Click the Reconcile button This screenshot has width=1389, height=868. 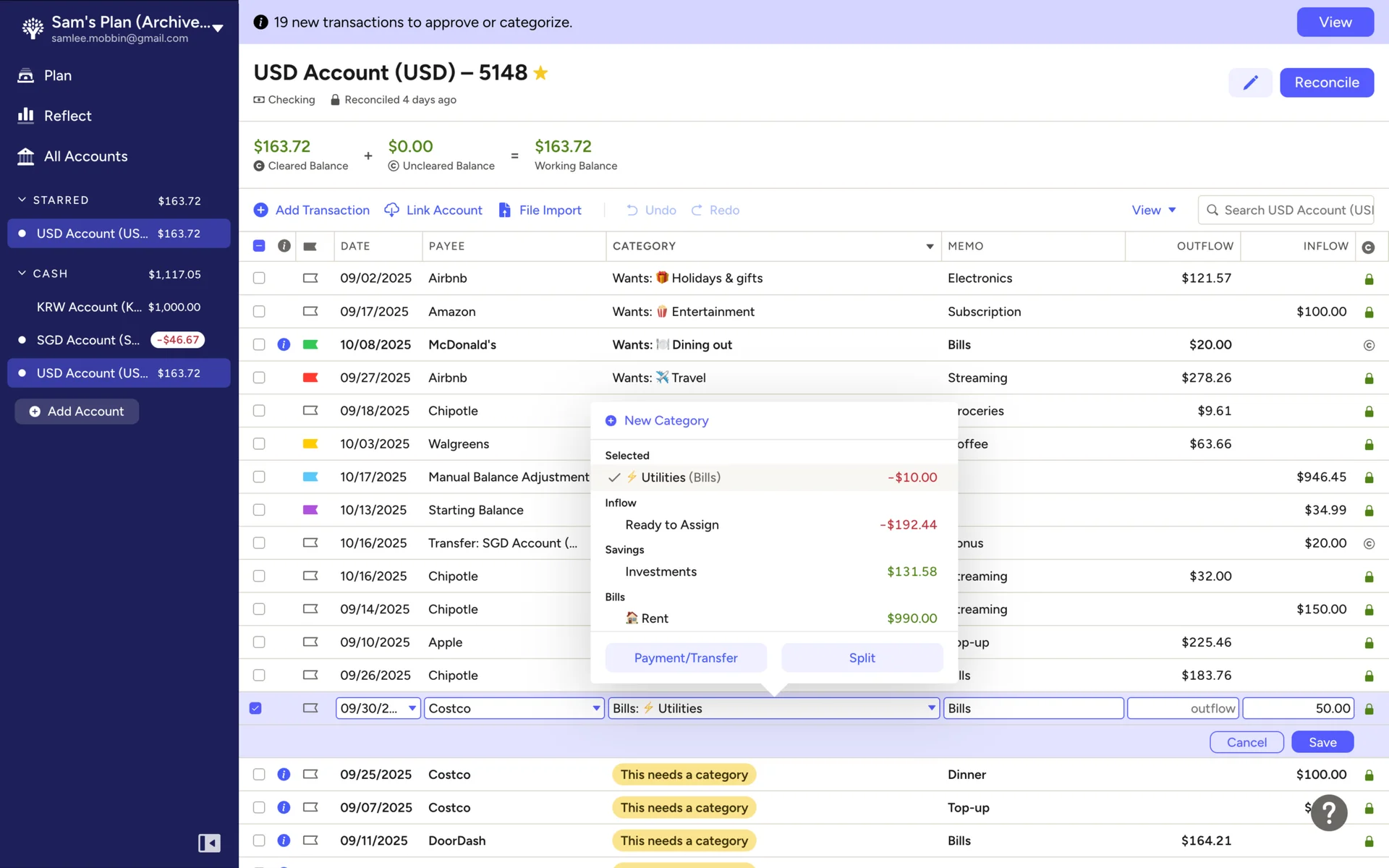click(x=1326, y=82)
